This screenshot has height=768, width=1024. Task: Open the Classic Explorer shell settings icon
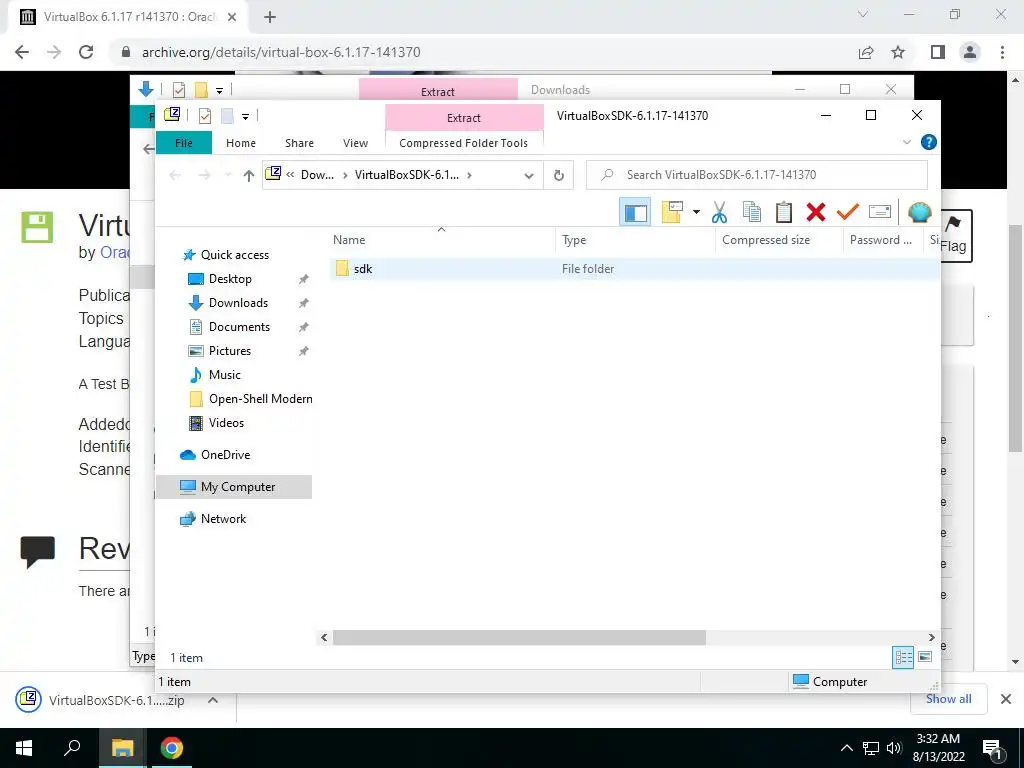920,212
